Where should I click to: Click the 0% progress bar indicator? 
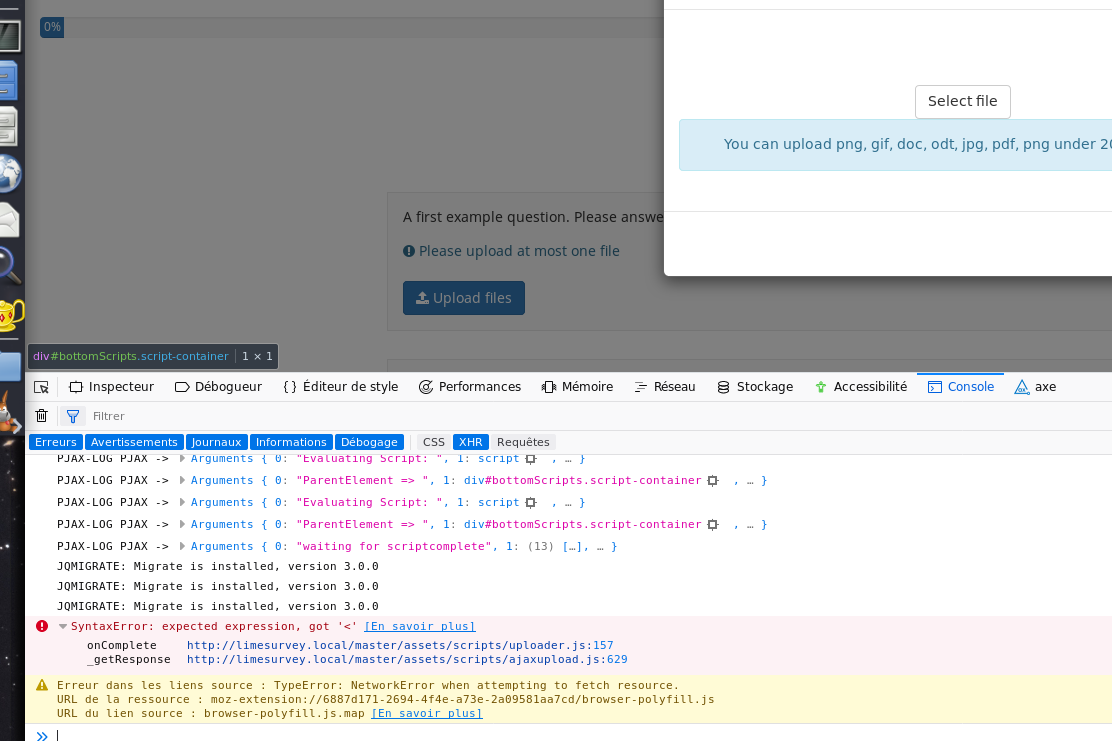52,27
